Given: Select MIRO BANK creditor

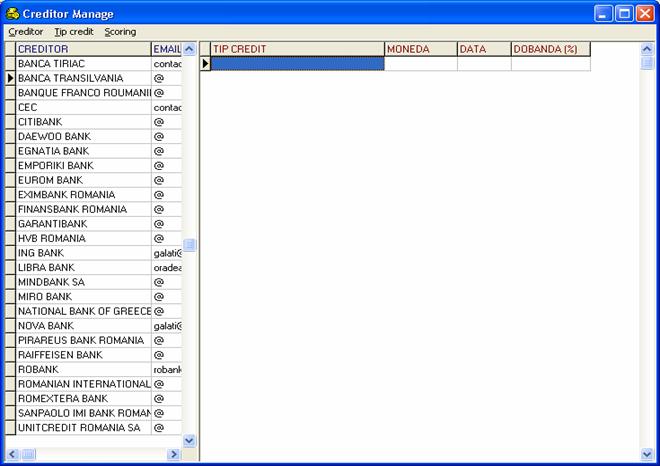Looking at the screenshot, I should pyautogui.click(x=83, y=297).
